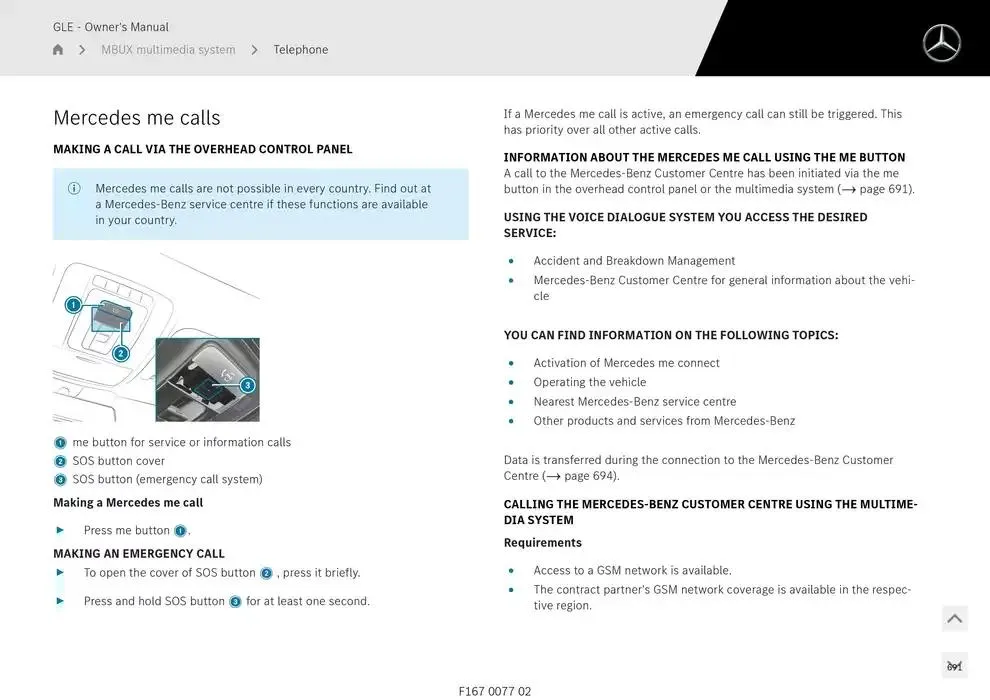Image resolution: width=990 pixels, height=700 pixels.
Task: Click the arrow bullet beside 'Press me button'
Action: click(x=60, y=530)
